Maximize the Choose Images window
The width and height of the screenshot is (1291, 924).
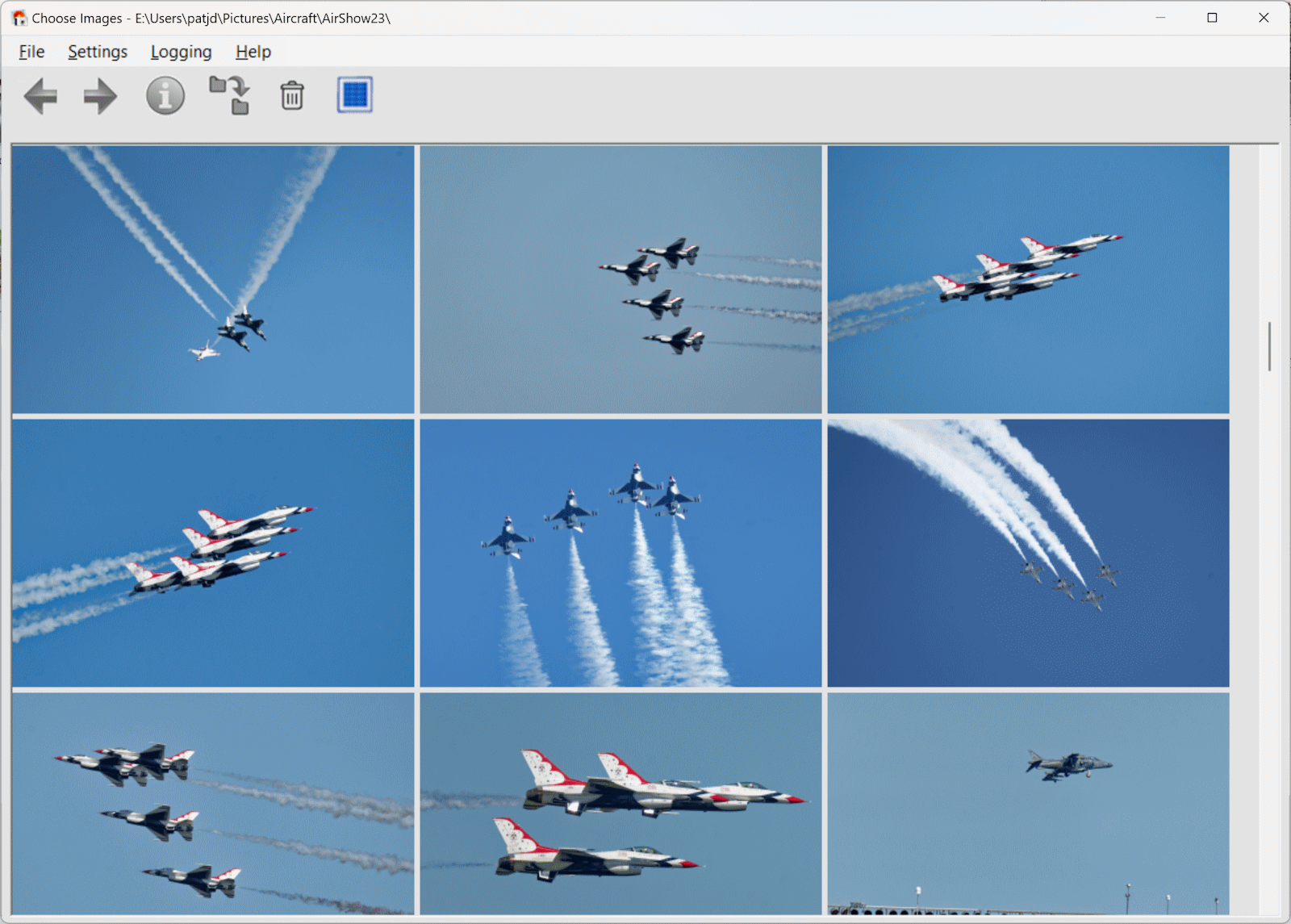pos(1212,18)
